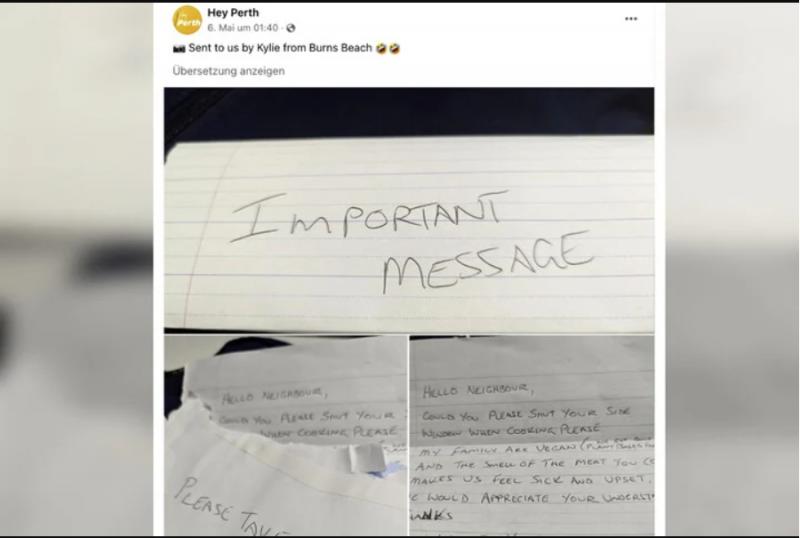Screen dimensions: 800x538
Task: Click the first laughing emoji in post text
Action: 381,48
